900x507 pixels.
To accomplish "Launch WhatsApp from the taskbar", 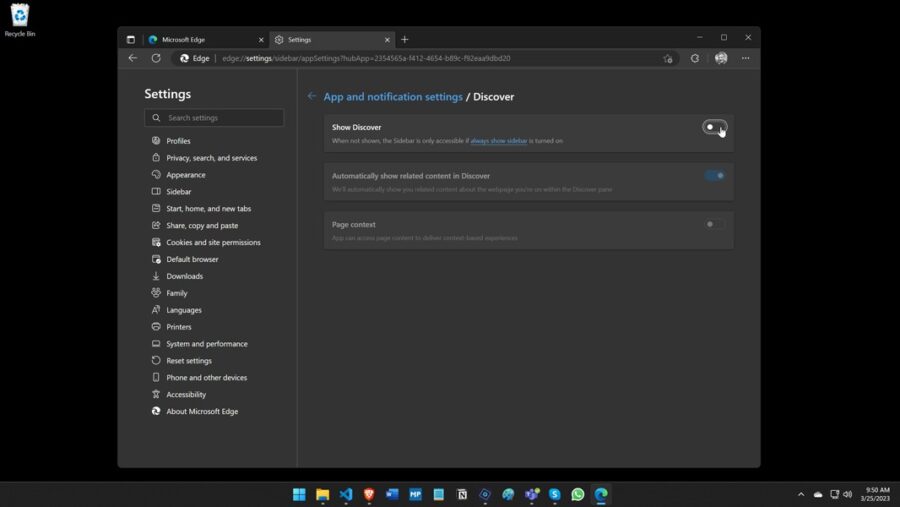I will 578,494.
